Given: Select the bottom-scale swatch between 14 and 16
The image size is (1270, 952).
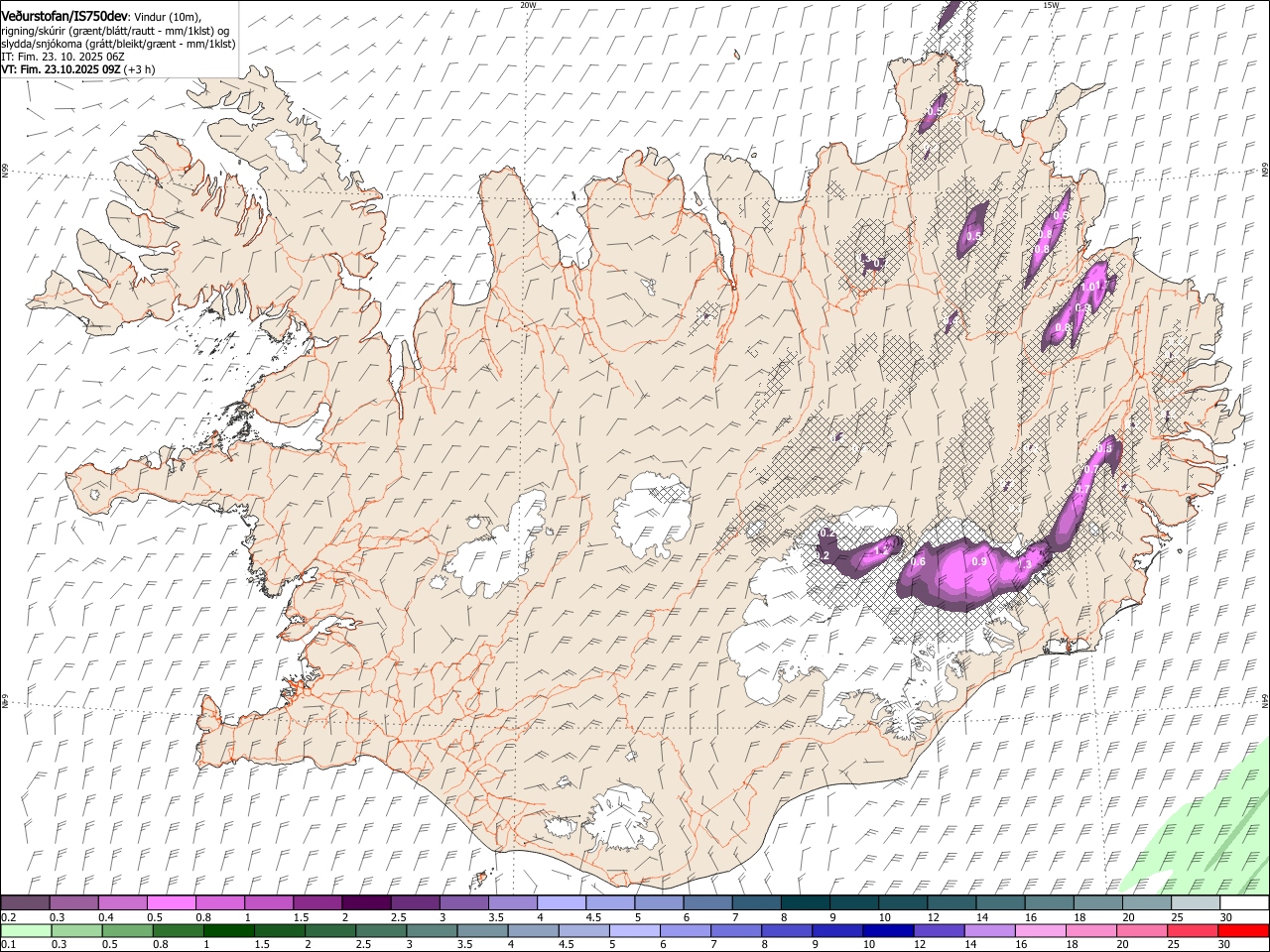Looking at the screenshot, I should point(988,930).
